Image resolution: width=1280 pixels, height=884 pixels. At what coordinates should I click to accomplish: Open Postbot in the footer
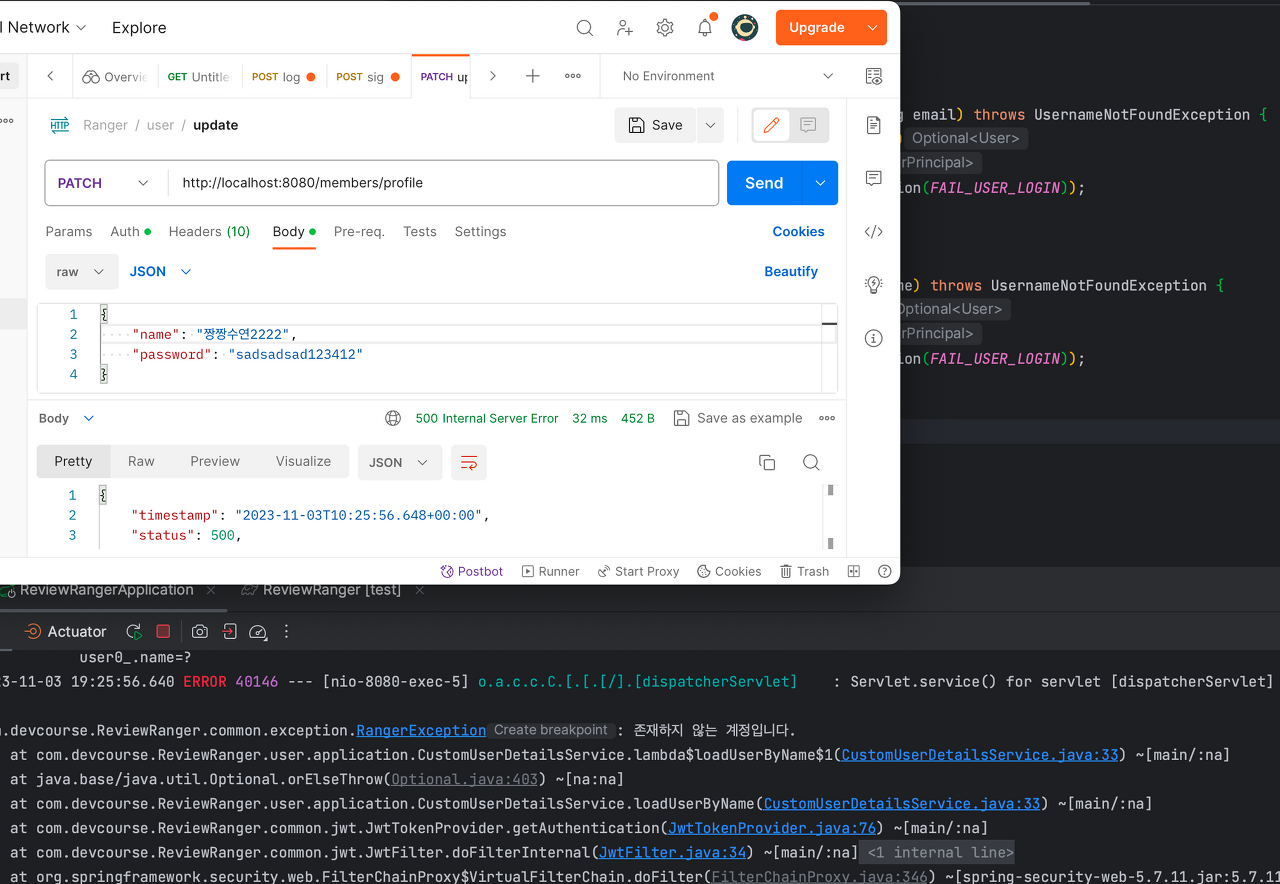tap(471, 571)
